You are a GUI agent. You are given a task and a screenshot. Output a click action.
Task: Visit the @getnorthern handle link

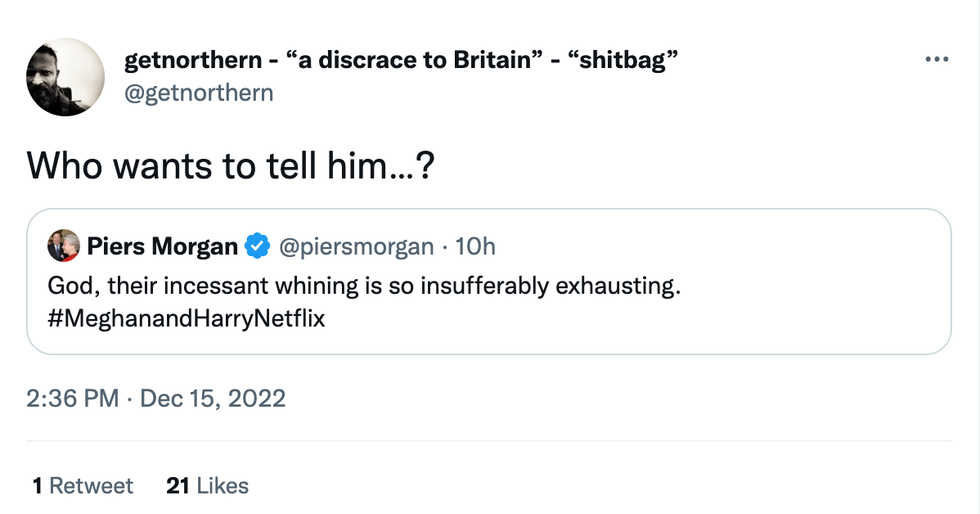tap(198, 93)
